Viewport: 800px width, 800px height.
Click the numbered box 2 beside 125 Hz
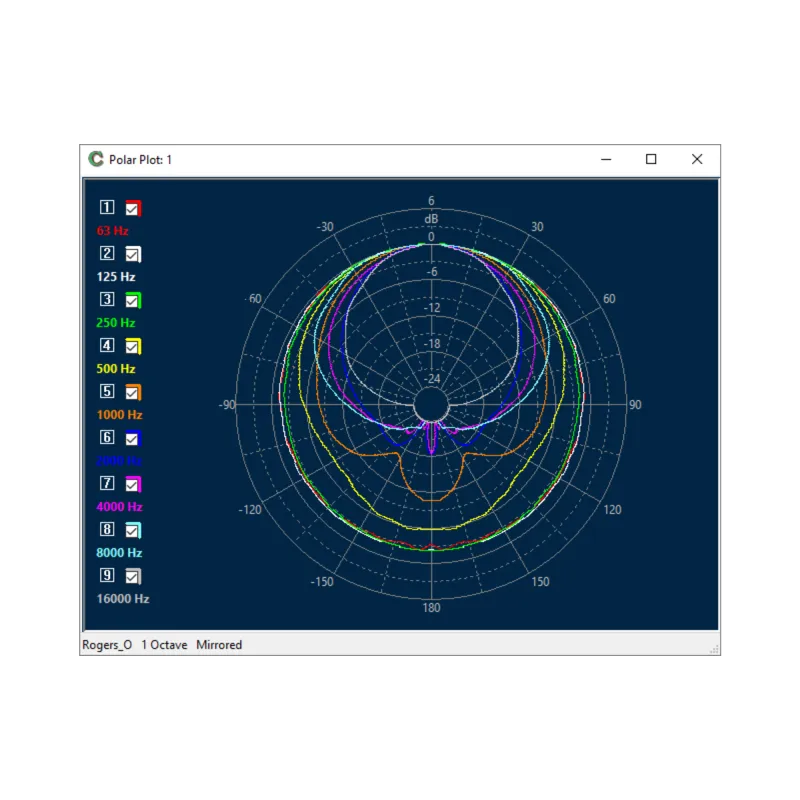coord(107,253)
